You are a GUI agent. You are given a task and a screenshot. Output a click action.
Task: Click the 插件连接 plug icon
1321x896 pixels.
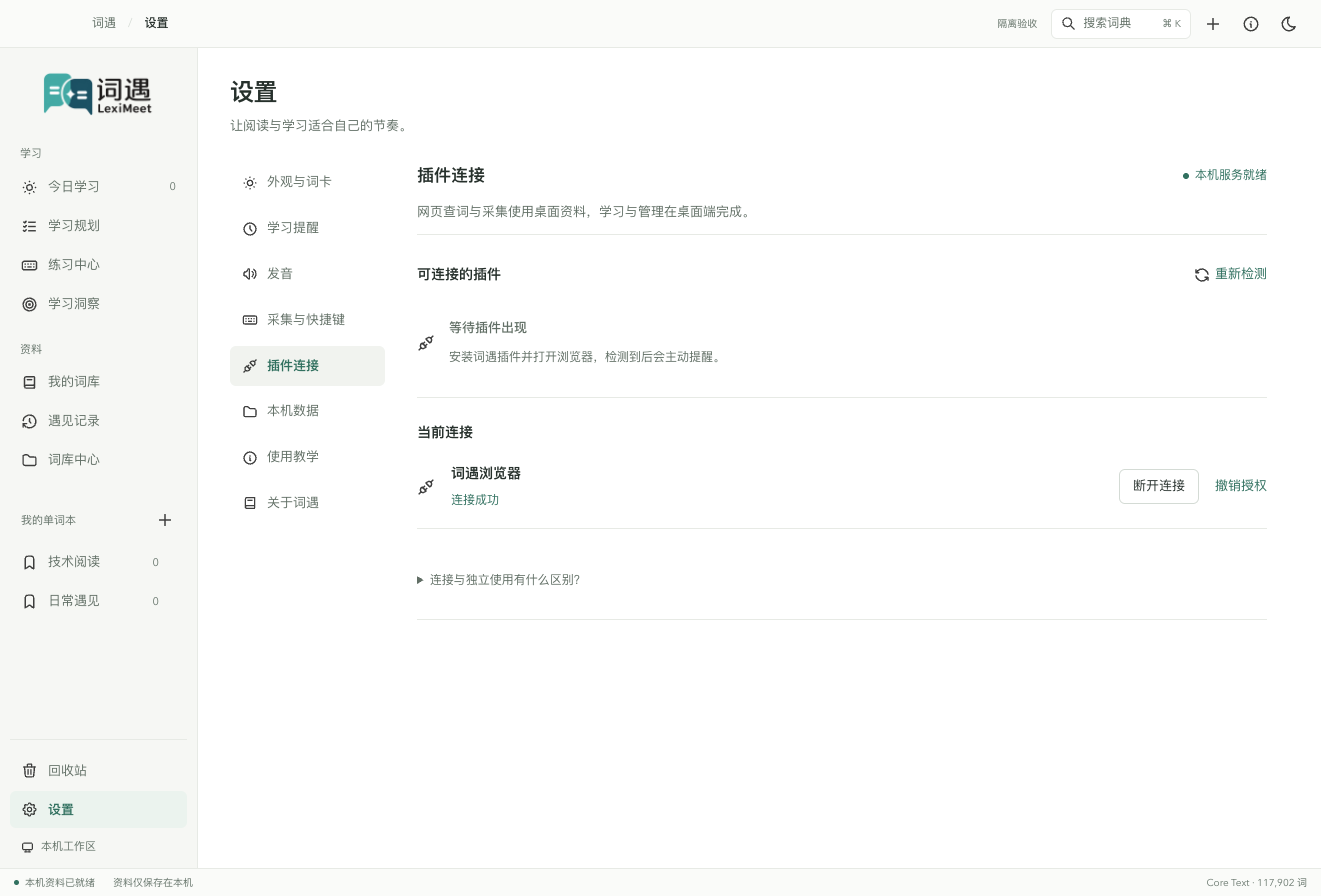click(x=250, y=366)
